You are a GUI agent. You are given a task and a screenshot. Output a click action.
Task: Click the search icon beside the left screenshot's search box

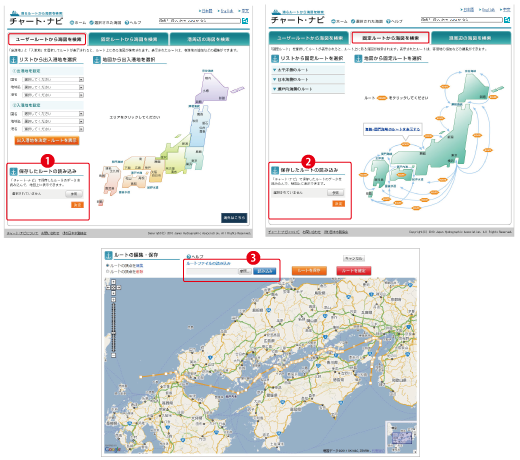(245, 21)
